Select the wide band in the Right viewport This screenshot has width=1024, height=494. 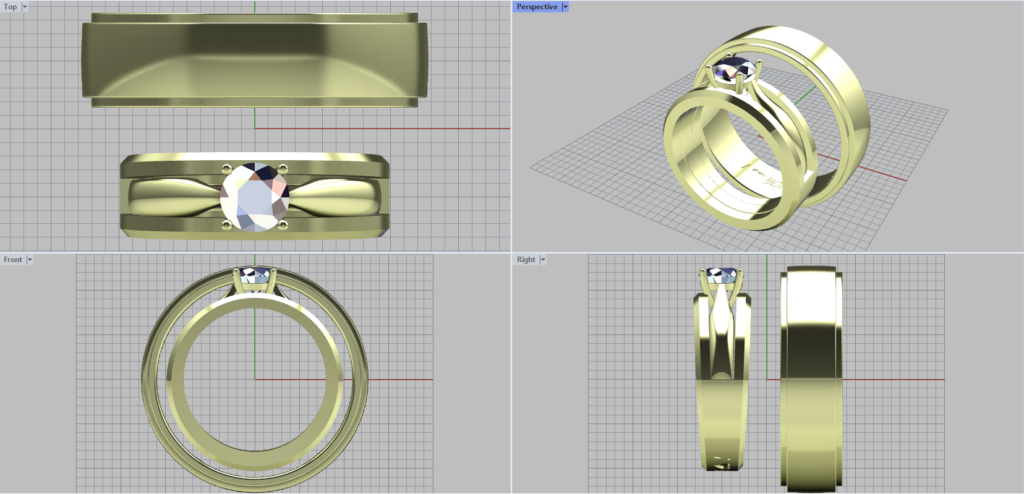click(812, 379)
